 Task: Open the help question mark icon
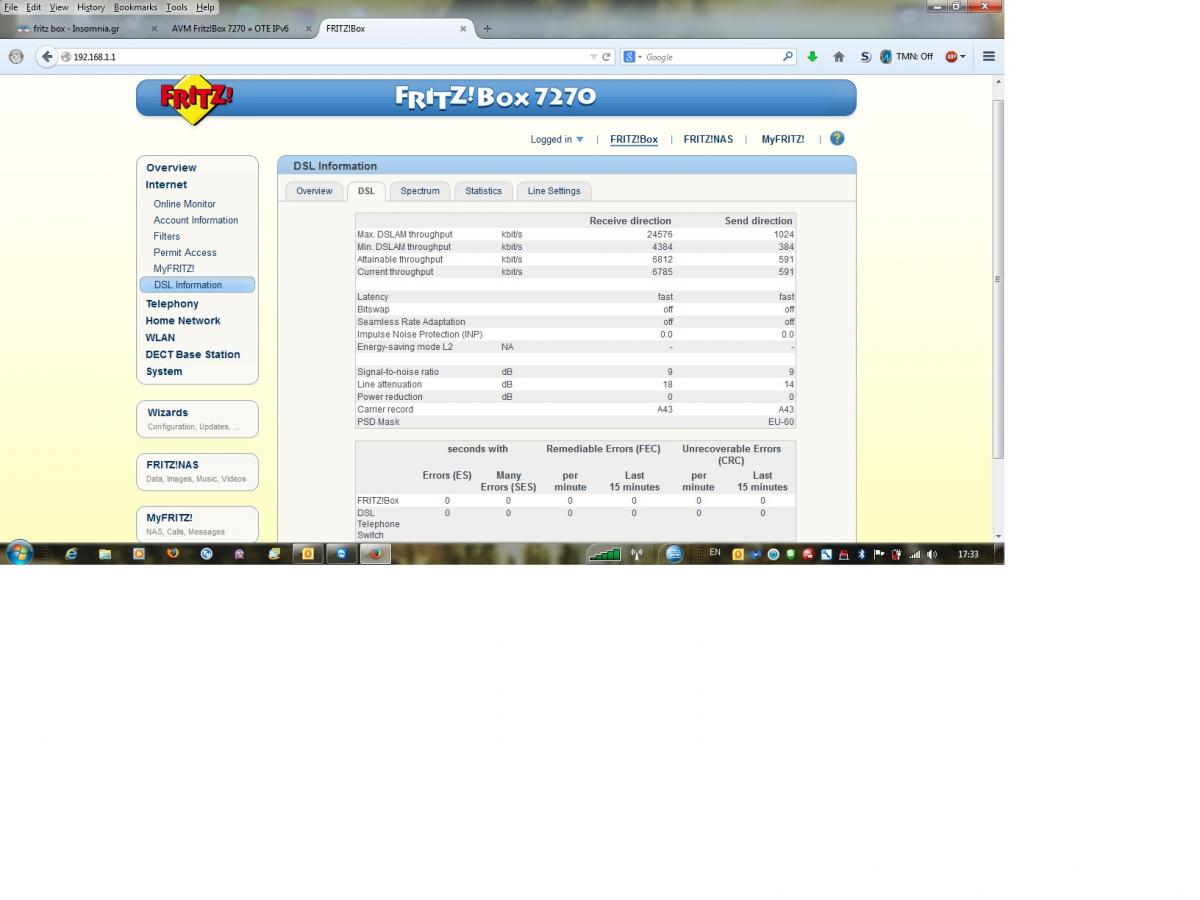click(837, 139)
